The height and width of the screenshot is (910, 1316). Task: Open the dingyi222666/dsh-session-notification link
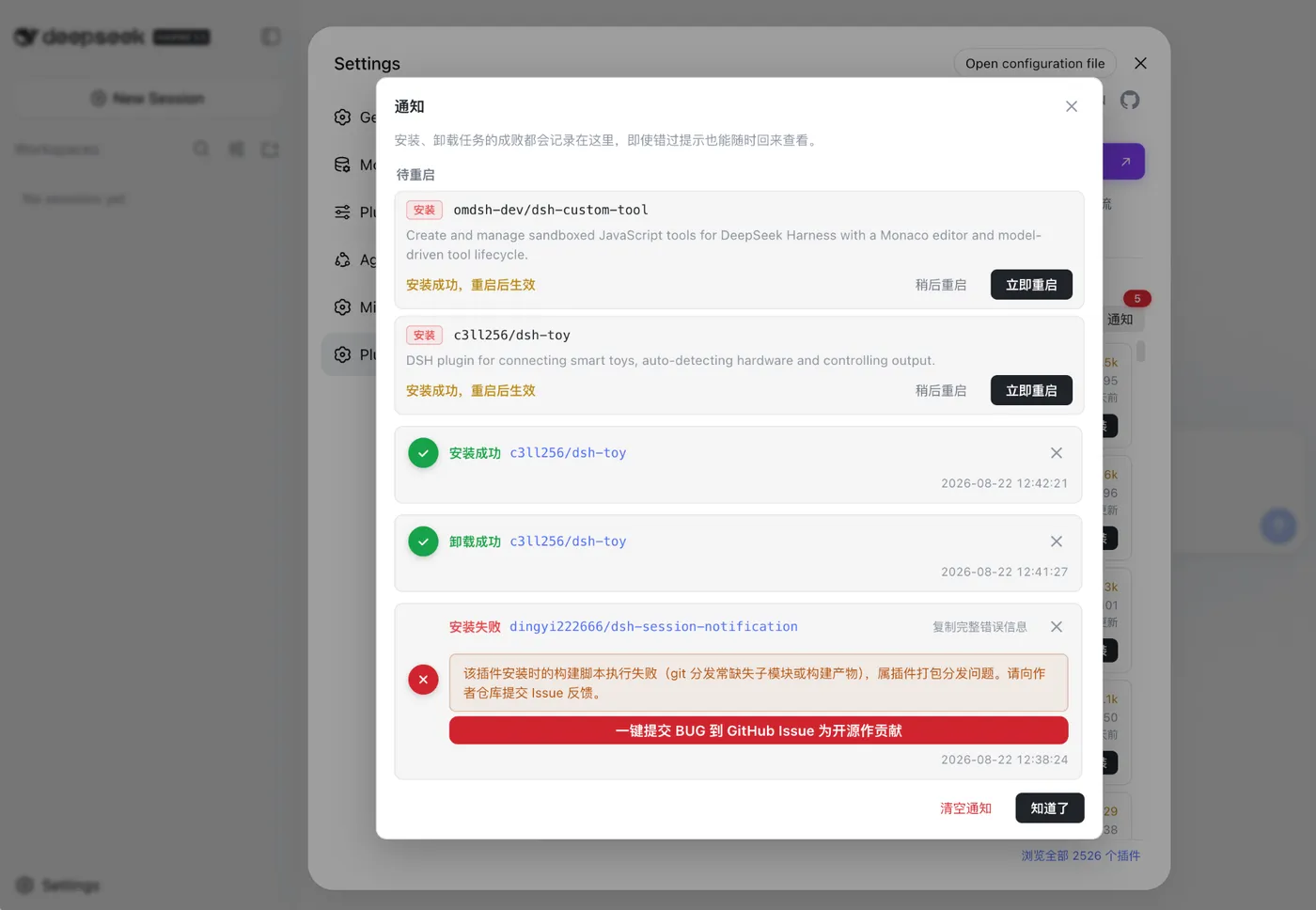coord(653,627)
